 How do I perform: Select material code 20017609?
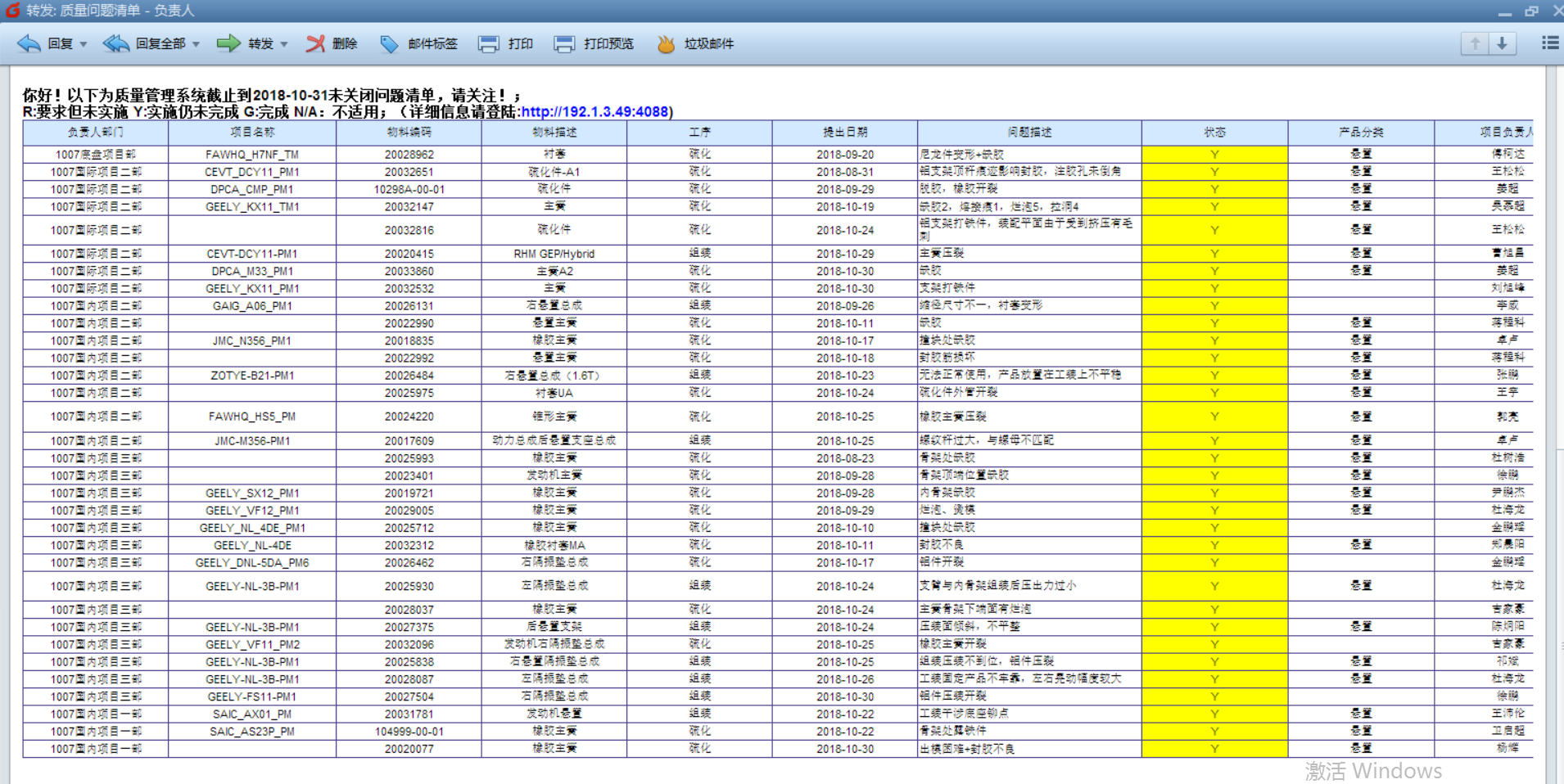click(x=409, y=441)
